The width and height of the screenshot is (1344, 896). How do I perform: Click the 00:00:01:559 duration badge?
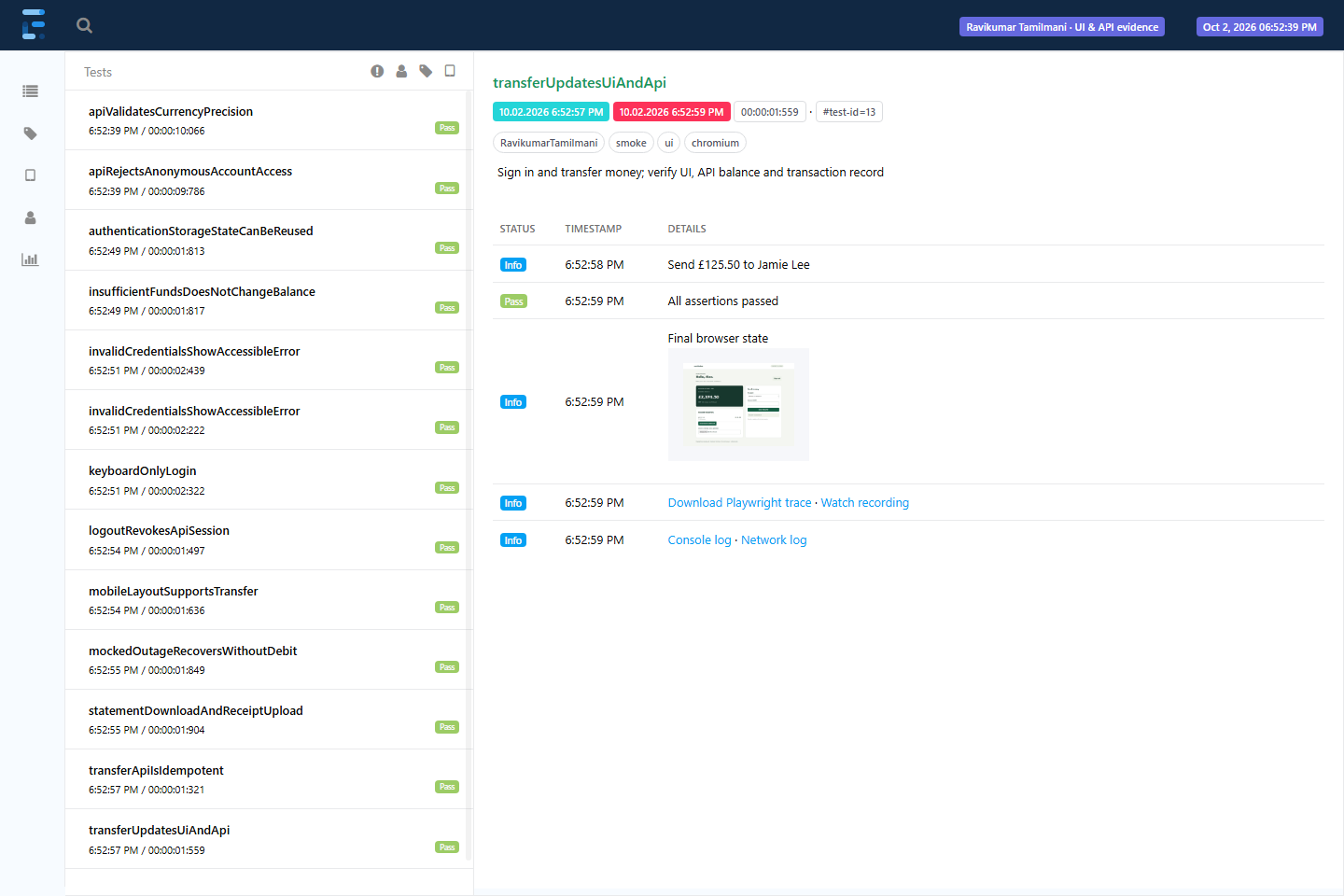pyautogui.click(x=769, y=112)
